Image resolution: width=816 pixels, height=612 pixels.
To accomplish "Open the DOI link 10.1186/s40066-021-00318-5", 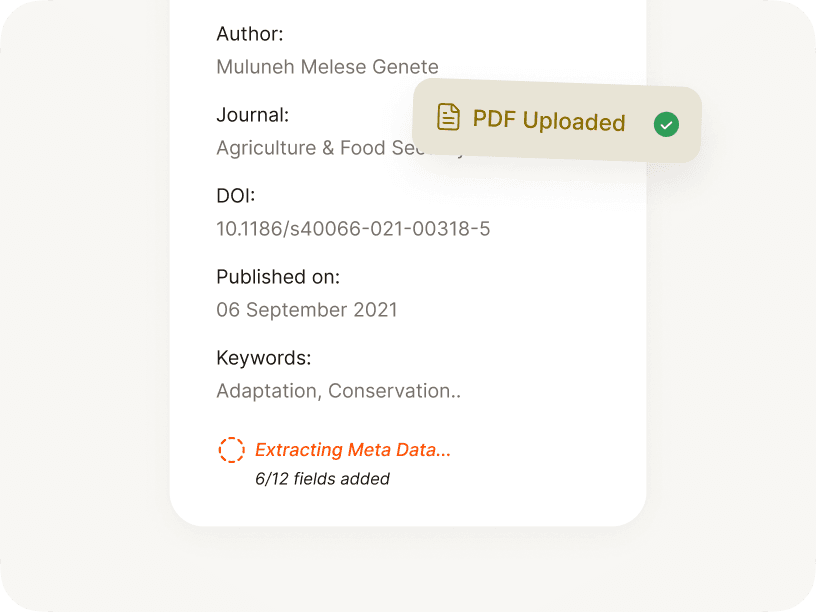I will pyautogui.click(x=353, y=228).
